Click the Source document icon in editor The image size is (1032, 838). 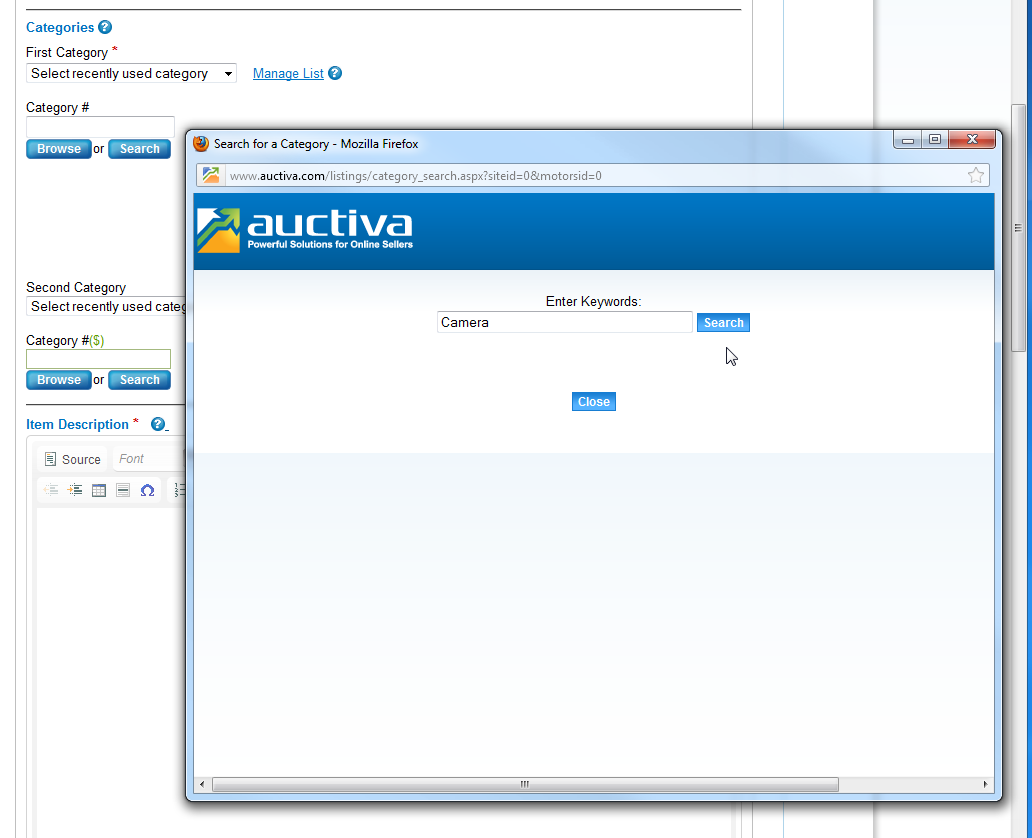tap(50, 459)
